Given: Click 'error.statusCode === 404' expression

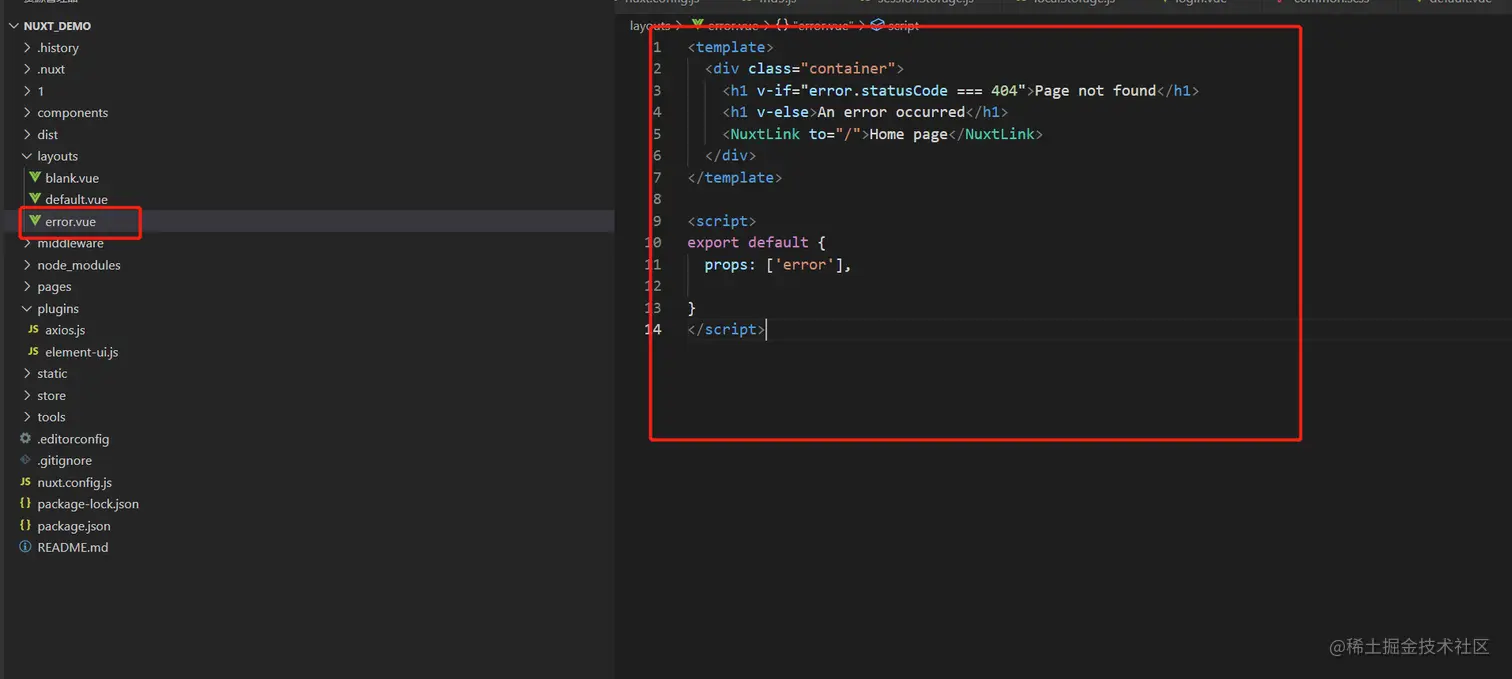Looking at the screenshot, I should point(913,91).
